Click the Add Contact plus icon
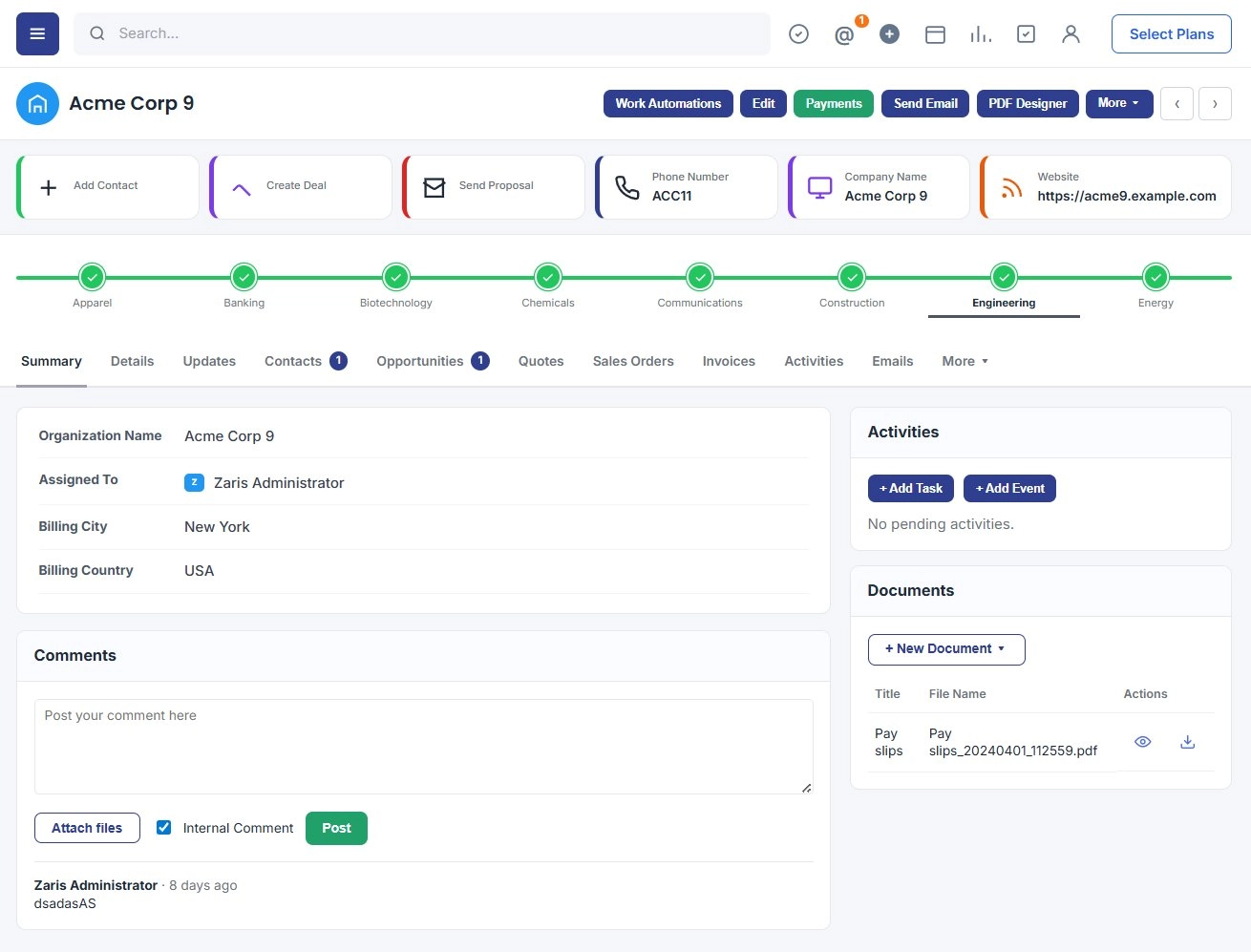Image resolution: width=1251 pixels, height=952 pixels. click(49, 187)
